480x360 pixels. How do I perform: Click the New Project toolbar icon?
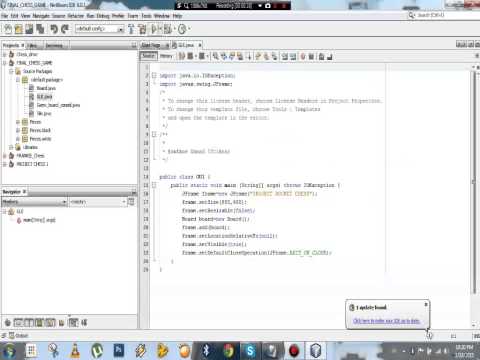pos(19,29)
